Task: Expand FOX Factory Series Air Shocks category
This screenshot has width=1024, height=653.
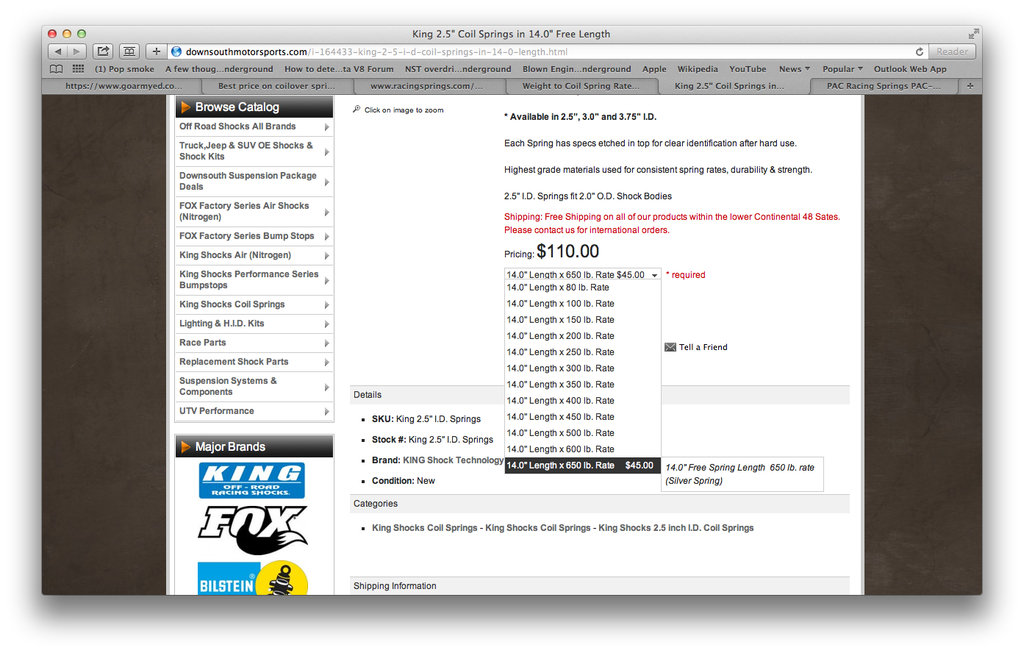Action: click(254, 211)
